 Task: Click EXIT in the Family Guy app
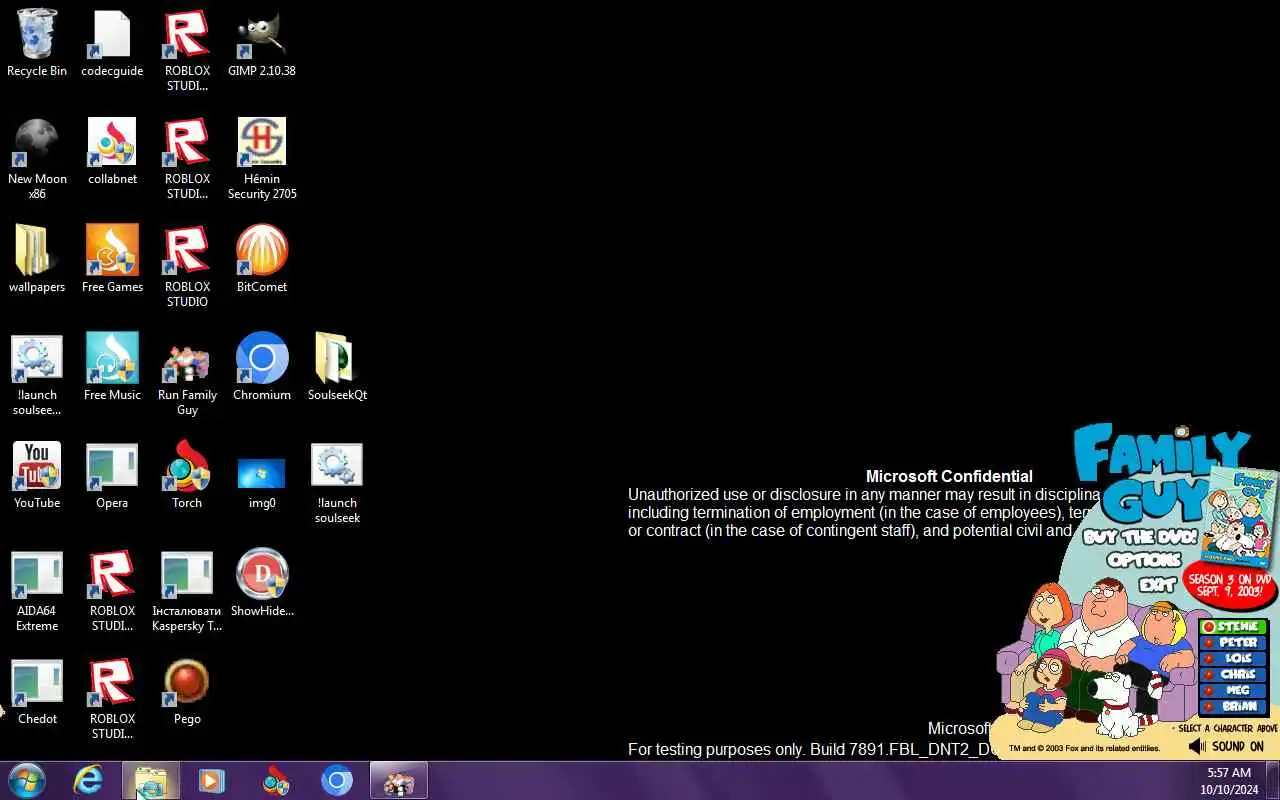1157,585
